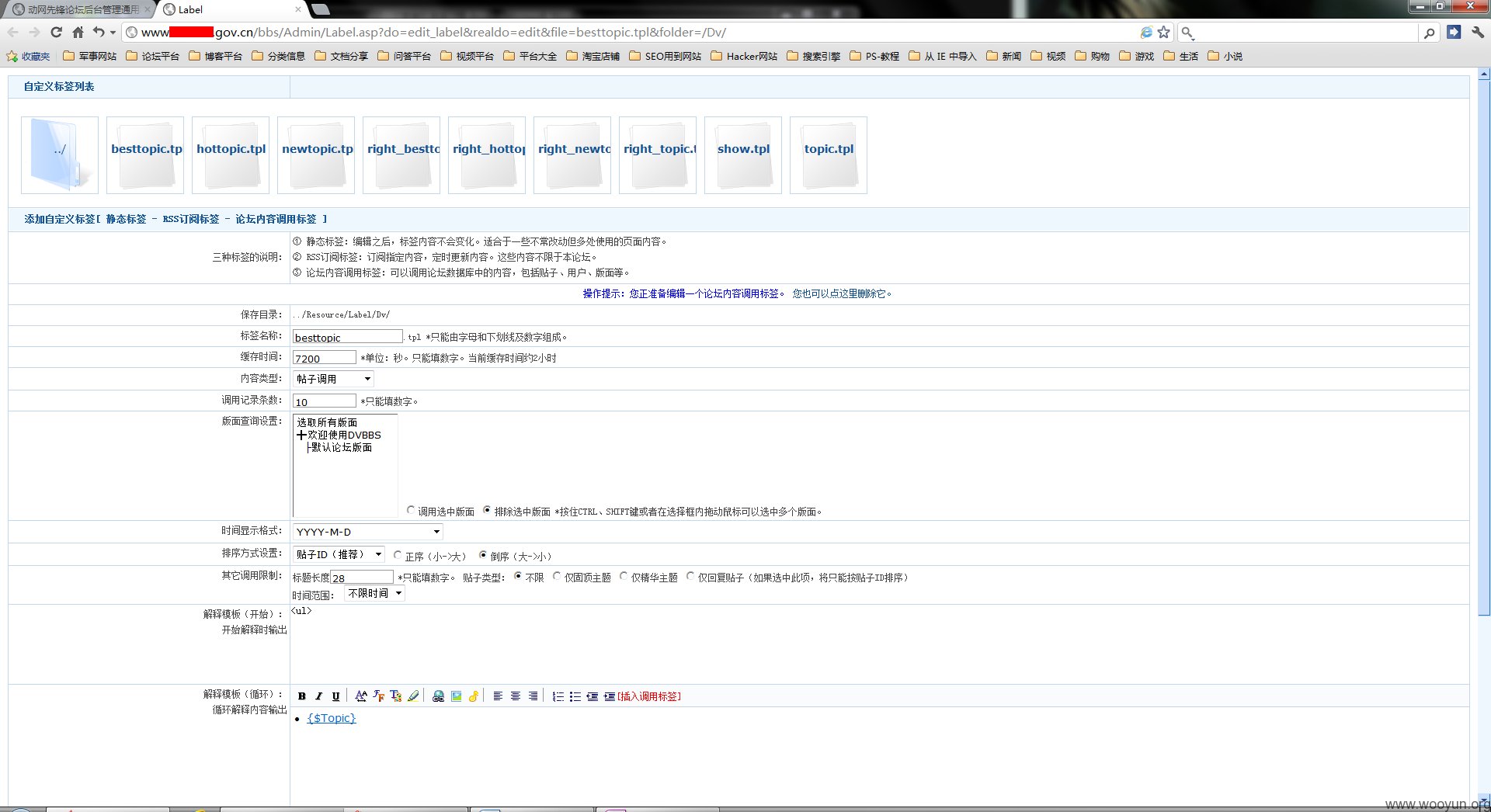This screenshot has width=1491, height=812.
Task: Click the browser back arrow
Action: [13, 32]
